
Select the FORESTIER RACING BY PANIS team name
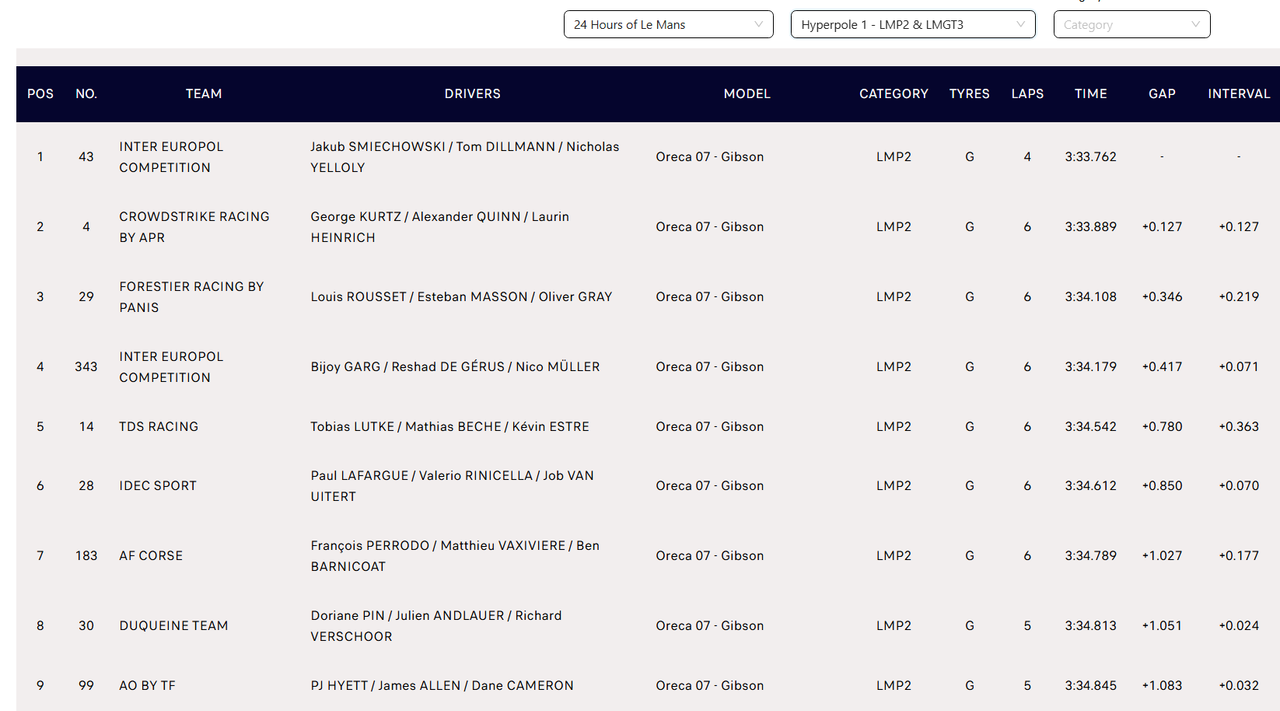[192, 297]
